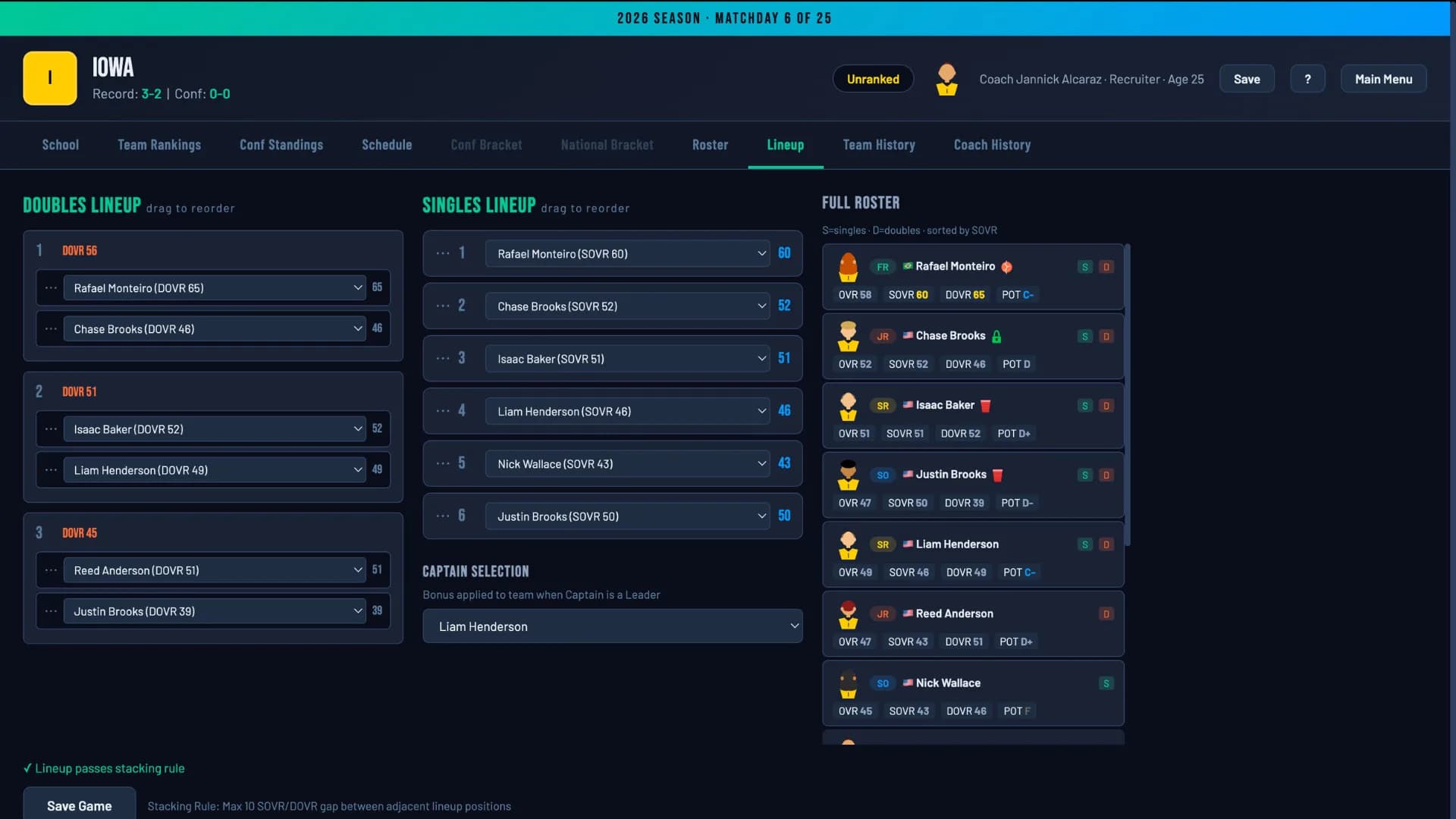Click the coach avatar icon in header
Screen dimensions: 1456x819
946,79
